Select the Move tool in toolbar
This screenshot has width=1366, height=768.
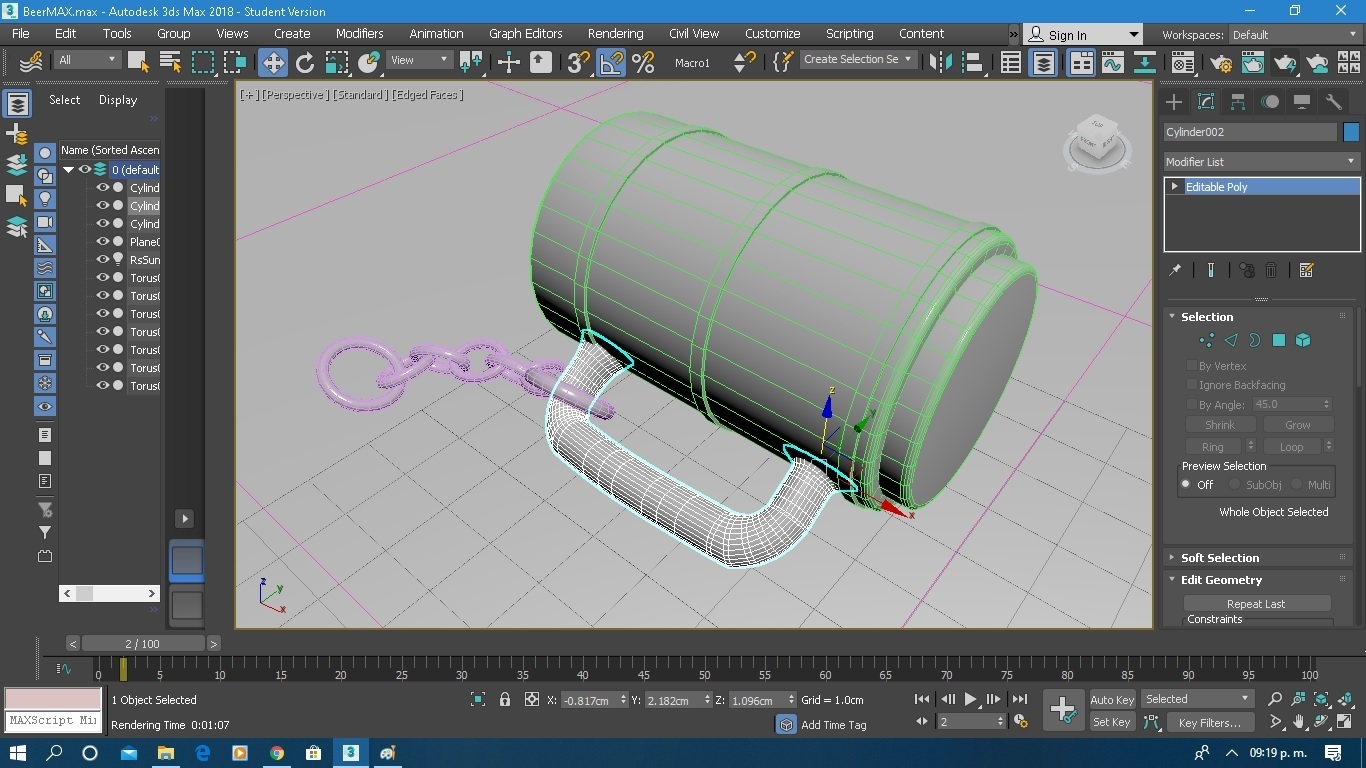(272, 62)
